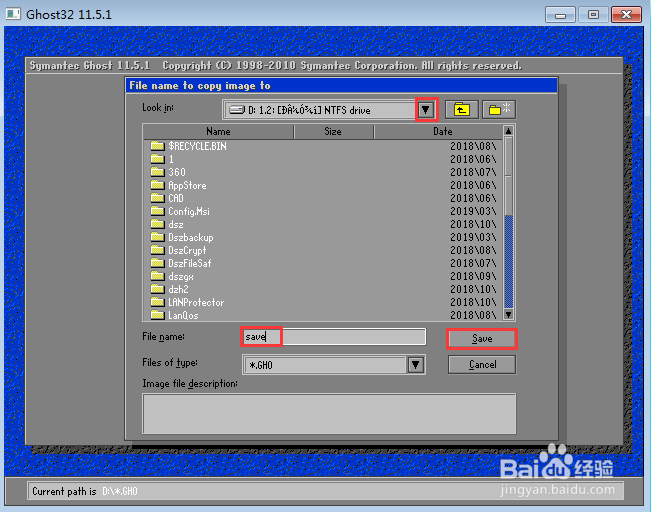Maximize the Ghost32 window
Image resolution: width=651 pixels, height=512 pixels.
click(x=593, y=15)
